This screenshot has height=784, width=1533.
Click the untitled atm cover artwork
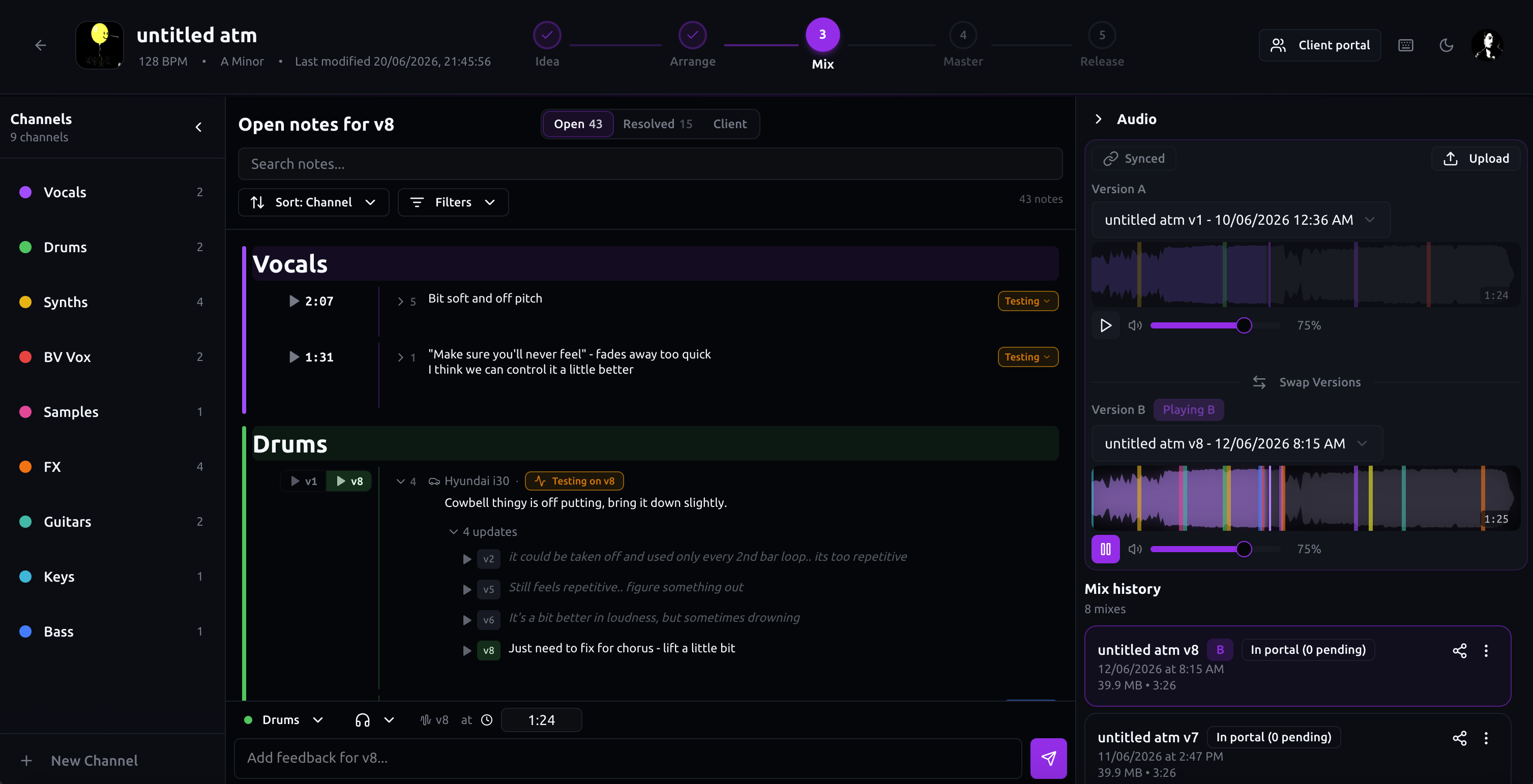99,45
